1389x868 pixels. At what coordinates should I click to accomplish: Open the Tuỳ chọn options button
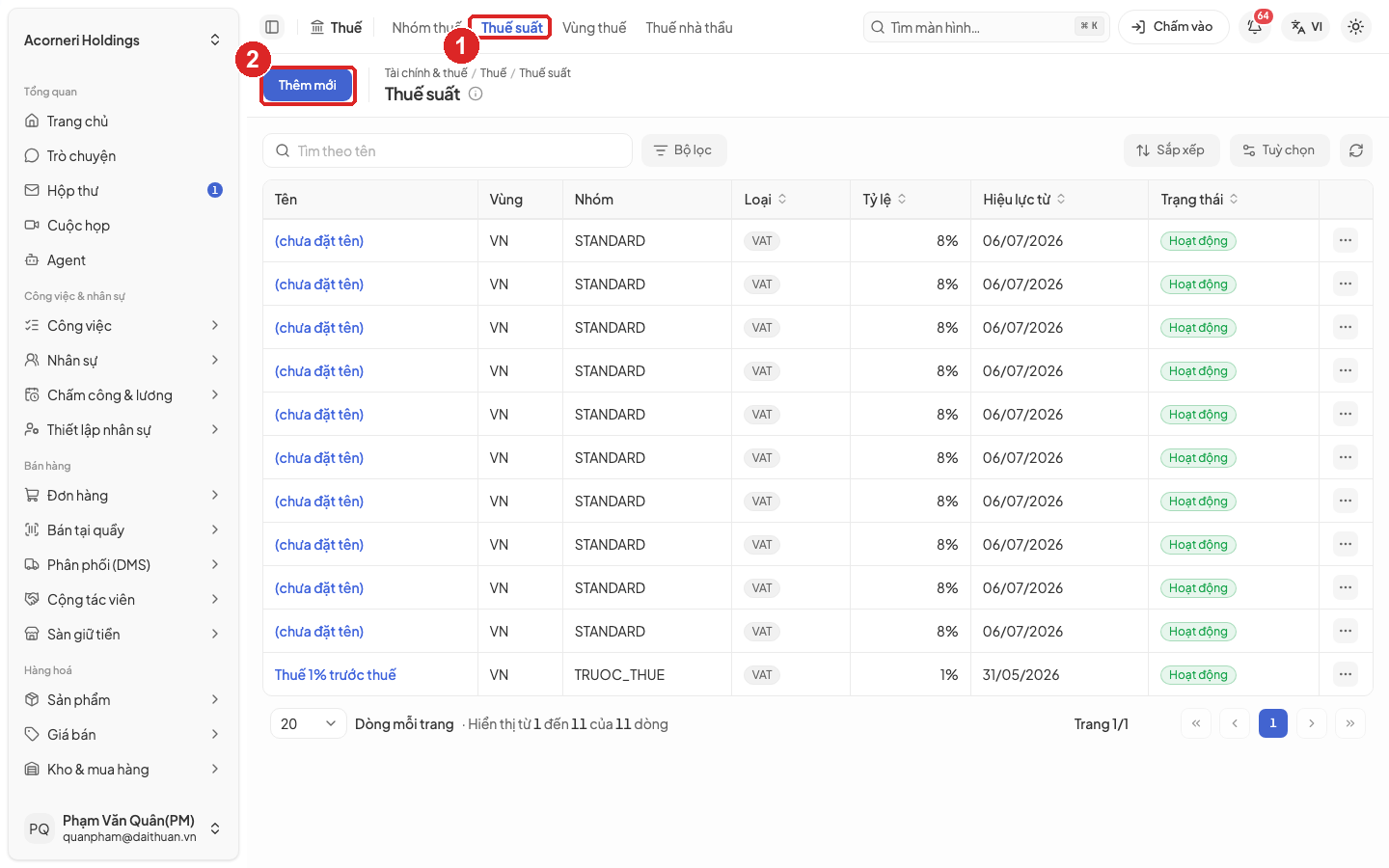pos(1279,150)
